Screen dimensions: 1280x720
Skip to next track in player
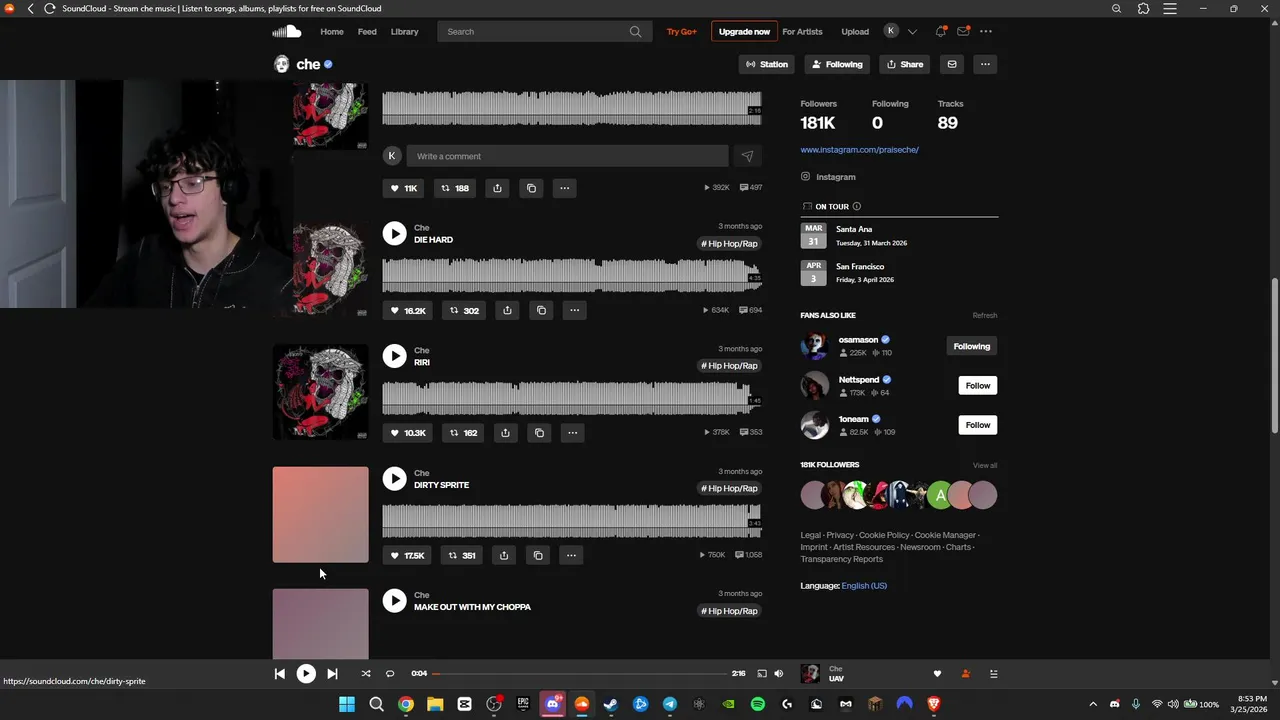point(332,674)
